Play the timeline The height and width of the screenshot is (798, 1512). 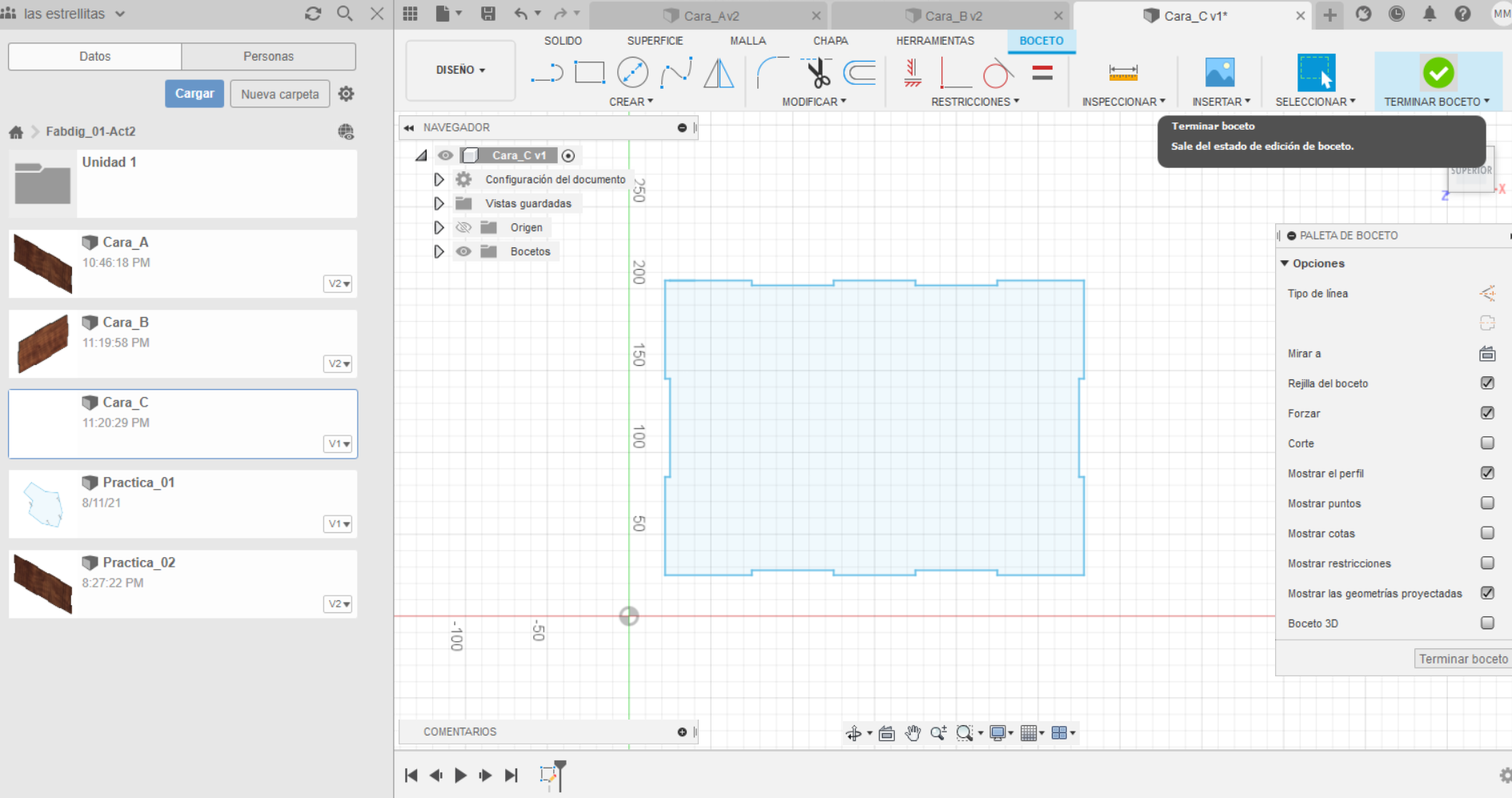click(460, 775)
